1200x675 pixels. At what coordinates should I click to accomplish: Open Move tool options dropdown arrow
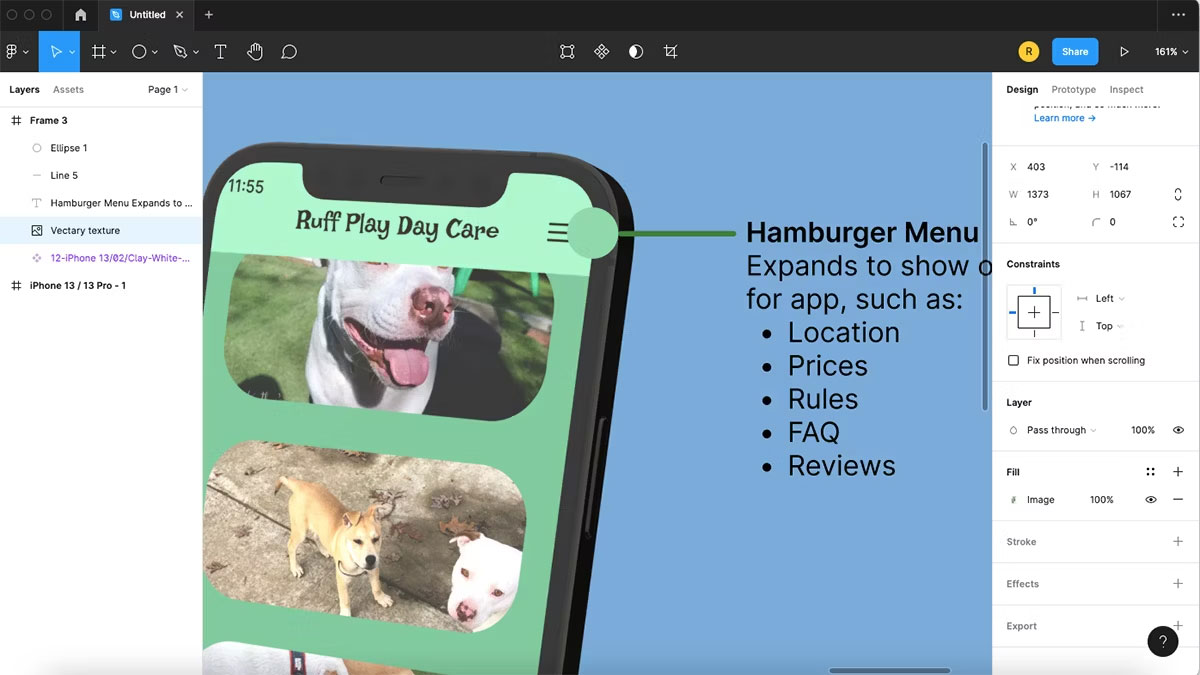72,52
